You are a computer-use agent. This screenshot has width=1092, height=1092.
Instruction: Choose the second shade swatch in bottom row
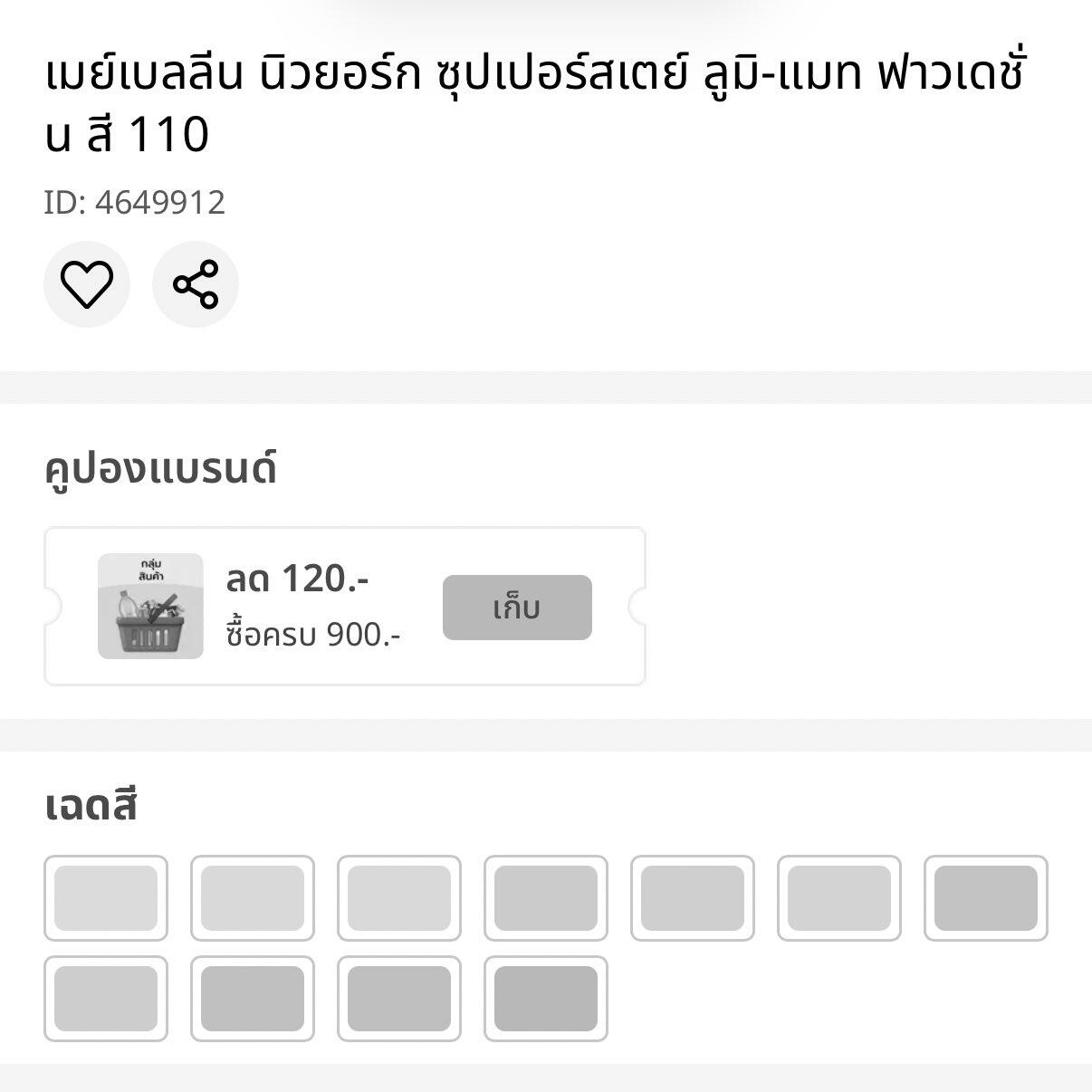tap(253, 999)
